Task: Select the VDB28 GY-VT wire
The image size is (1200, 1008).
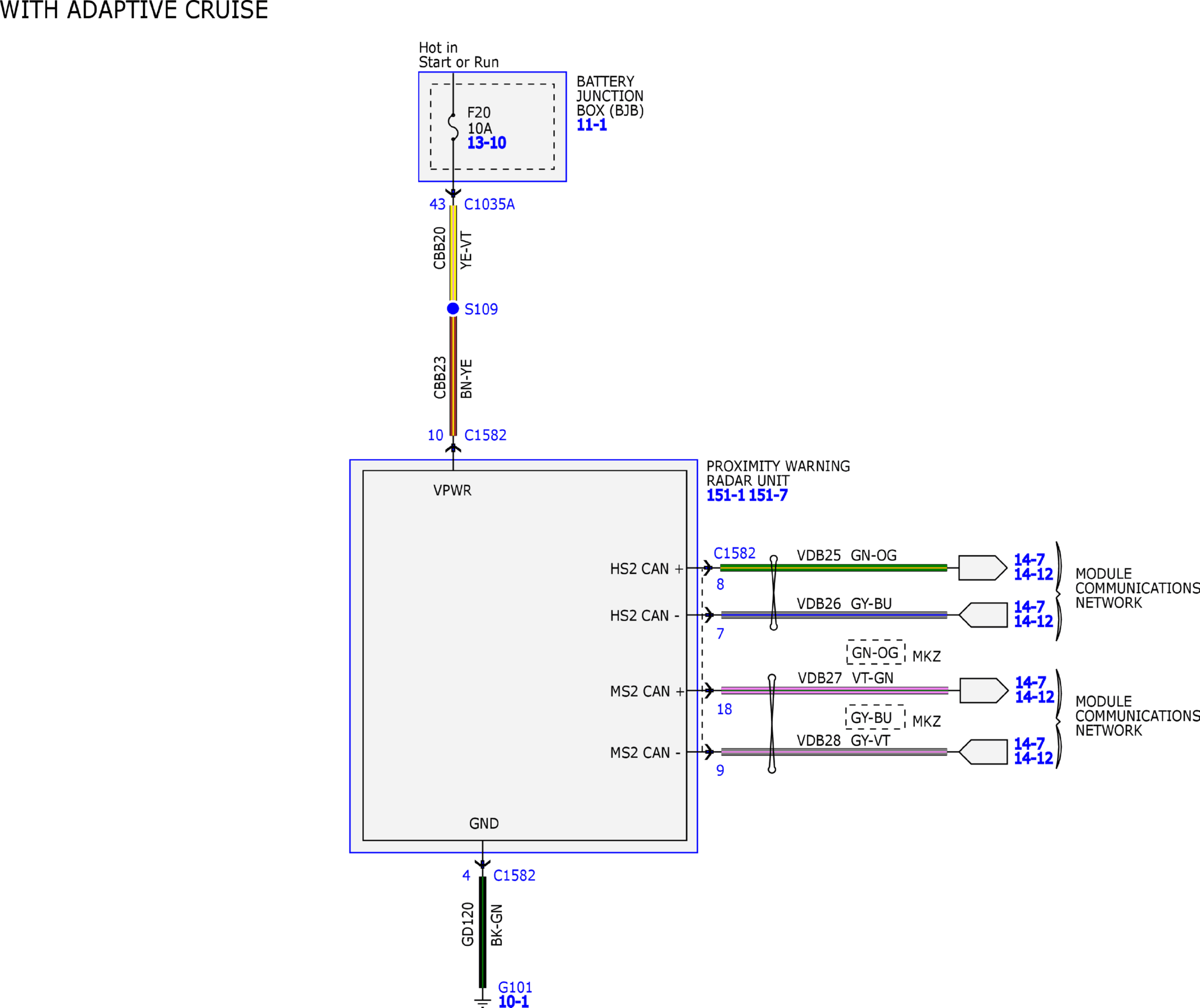Action: point(834,752)
